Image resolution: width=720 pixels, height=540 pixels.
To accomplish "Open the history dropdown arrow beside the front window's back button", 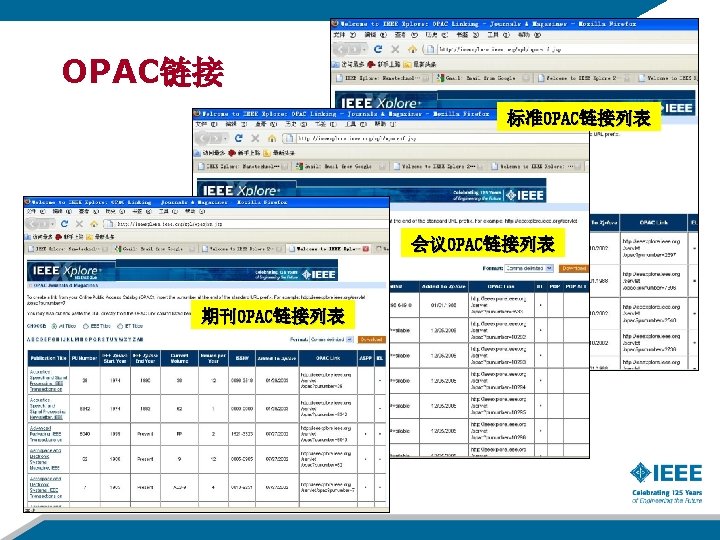I will 51,224.
